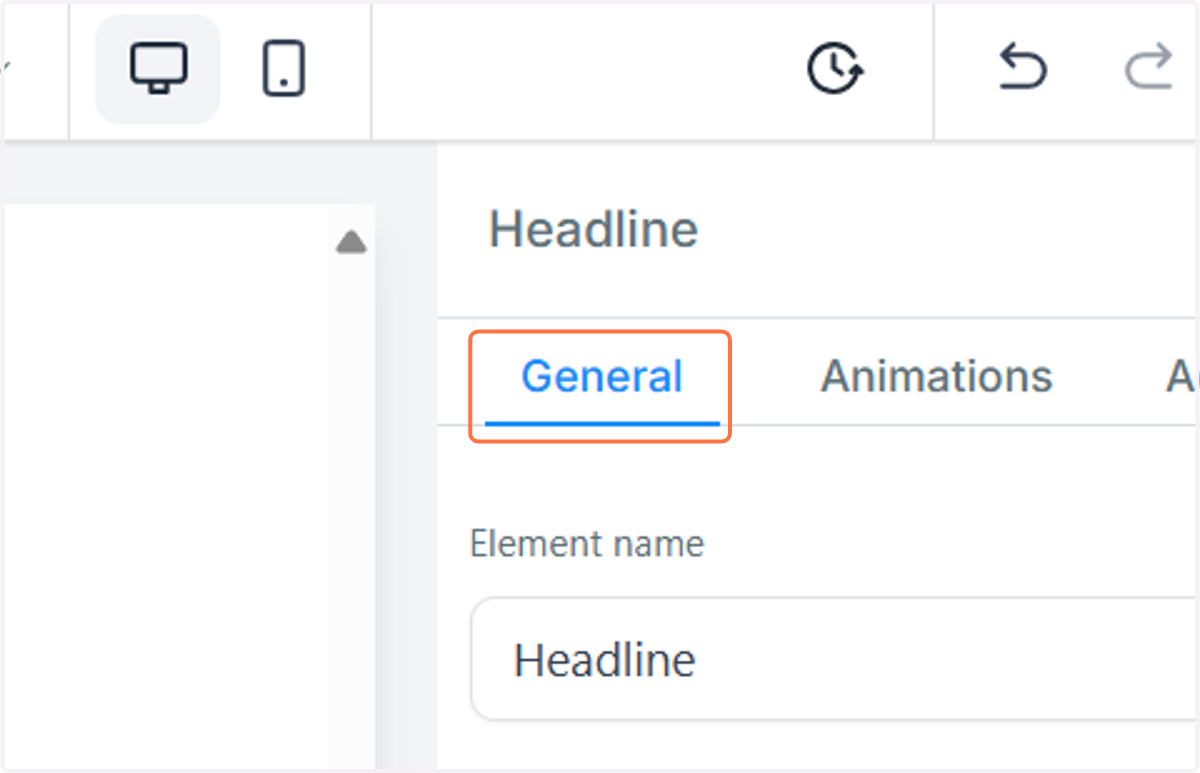Switch to mobile preview mode
The width and height of the screenshot is (1200, 773).
(x=284, y=69)
